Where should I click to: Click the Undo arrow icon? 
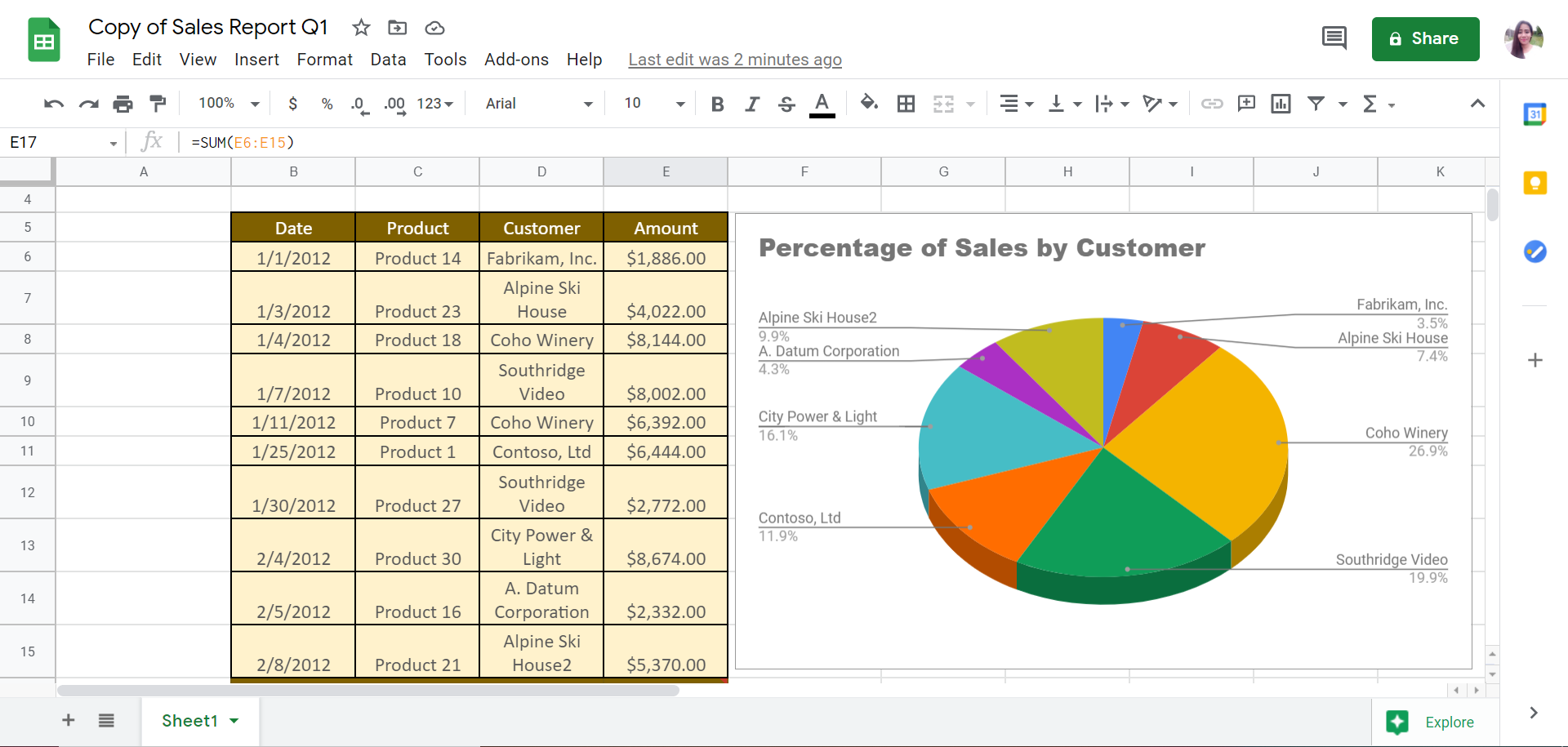tap(54, 104)
